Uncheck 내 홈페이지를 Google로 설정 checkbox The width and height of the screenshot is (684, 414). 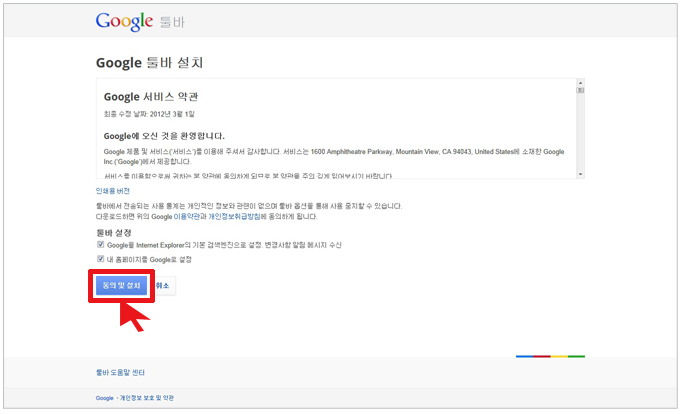[x=100, y=259]
